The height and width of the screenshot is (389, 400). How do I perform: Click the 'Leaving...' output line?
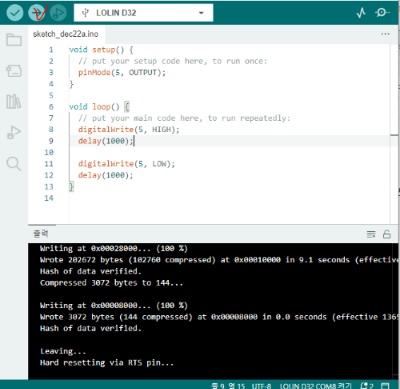click(x=63, y=351)
